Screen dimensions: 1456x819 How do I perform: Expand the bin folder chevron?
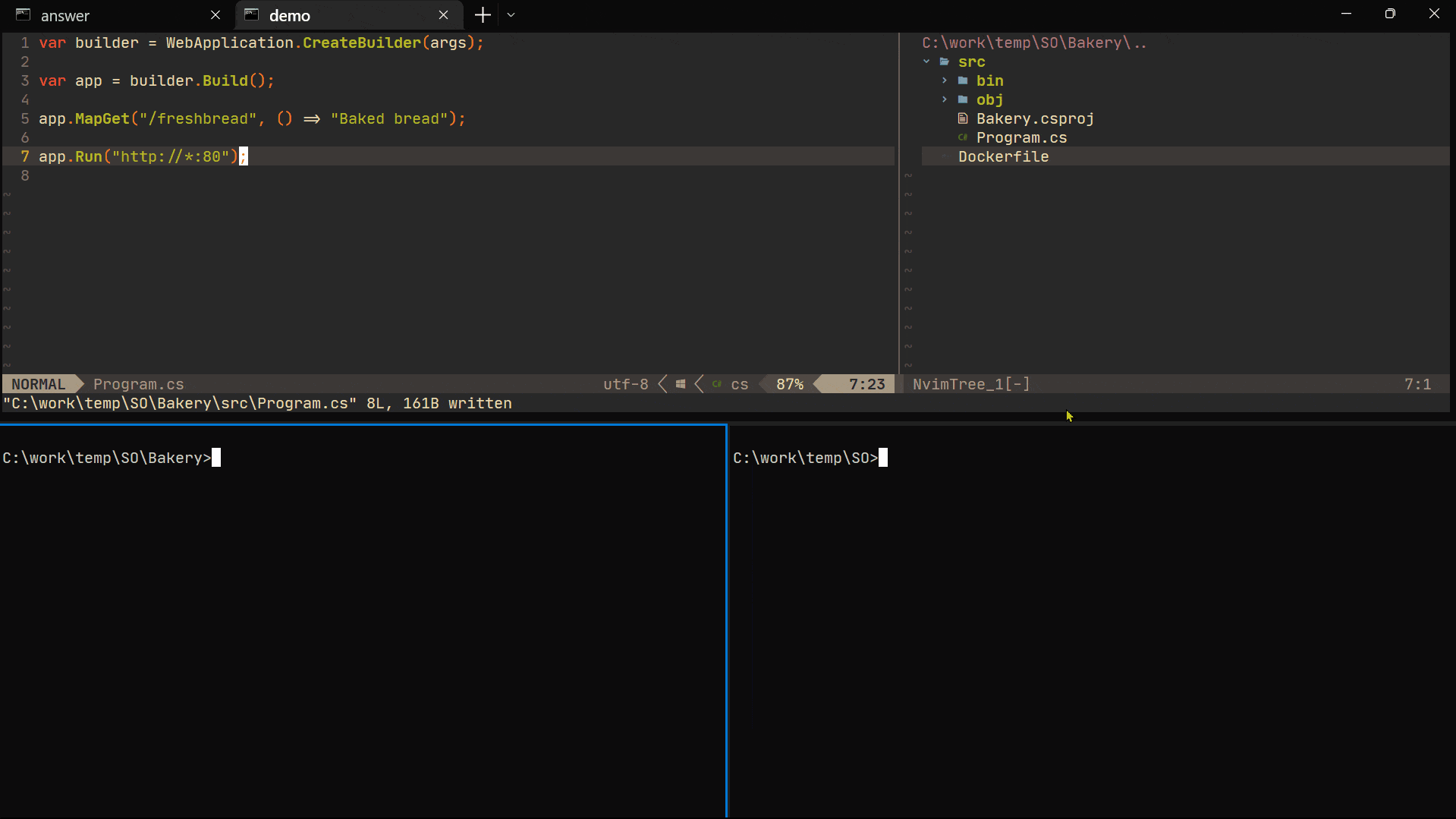pyautogui.click(x=945, y=80)
